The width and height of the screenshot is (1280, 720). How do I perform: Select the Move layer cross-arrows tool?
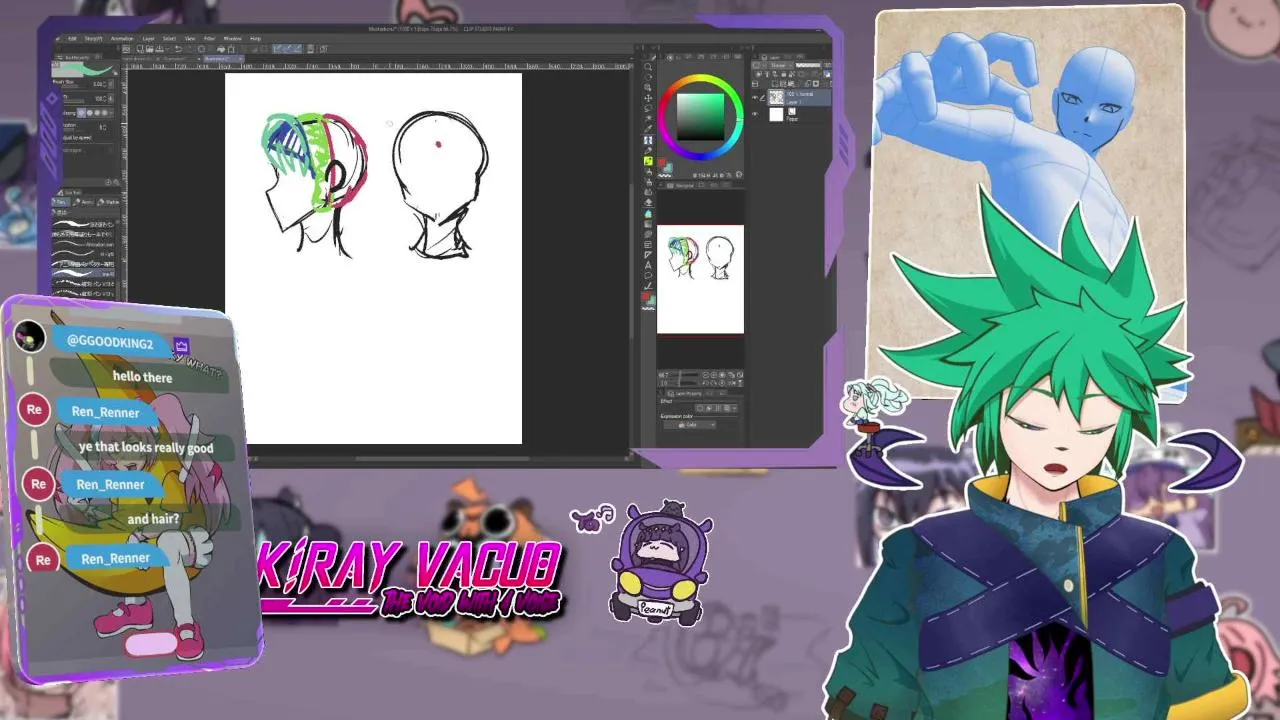click(x=648, y=98)
